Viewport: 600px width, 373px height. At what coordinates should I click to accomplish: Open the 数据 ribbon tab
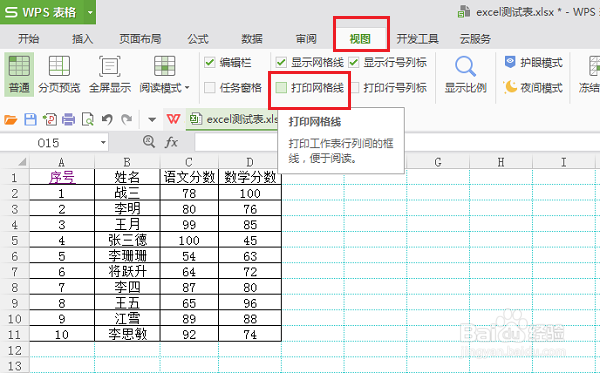(x=252, y=39)
